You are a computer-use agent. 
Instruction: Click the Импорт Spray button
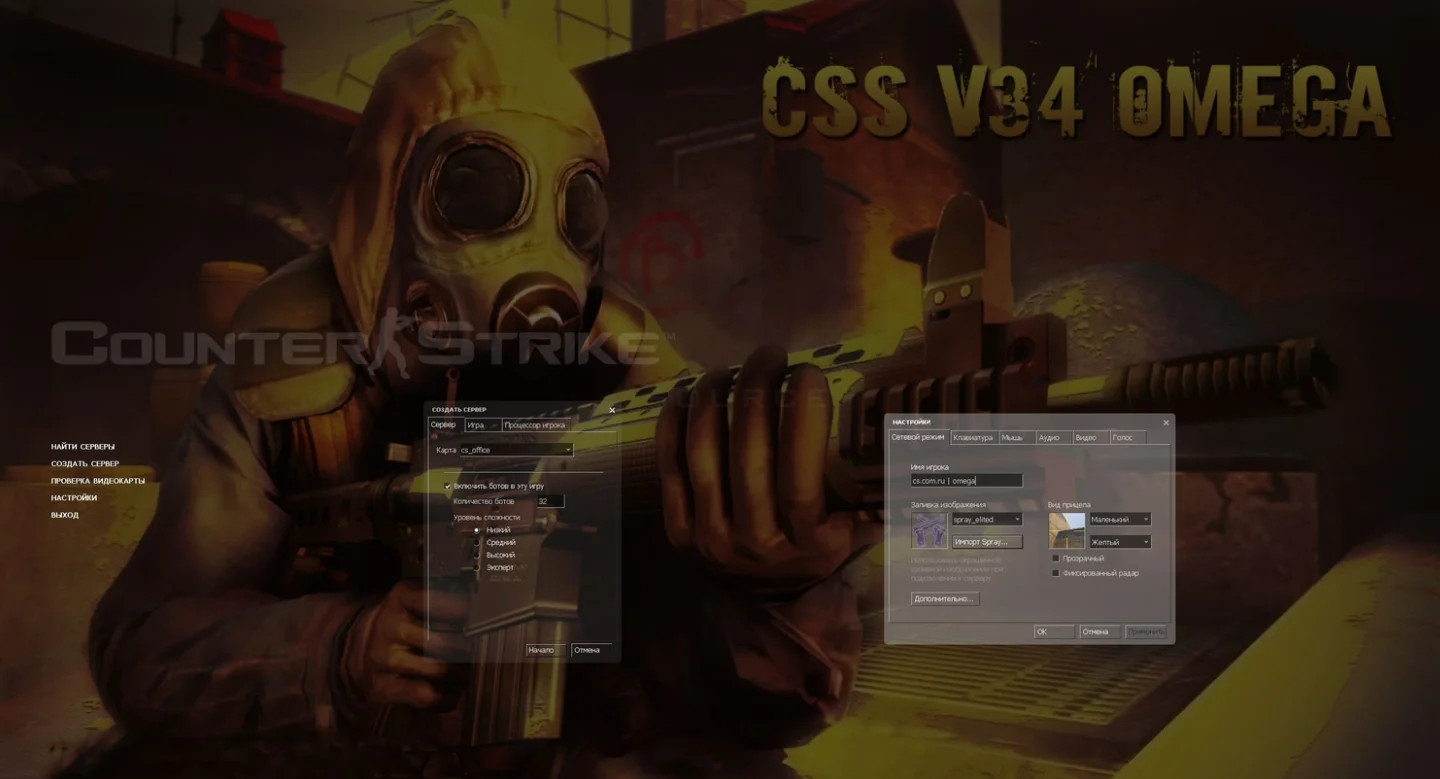(x=986, y=542)
